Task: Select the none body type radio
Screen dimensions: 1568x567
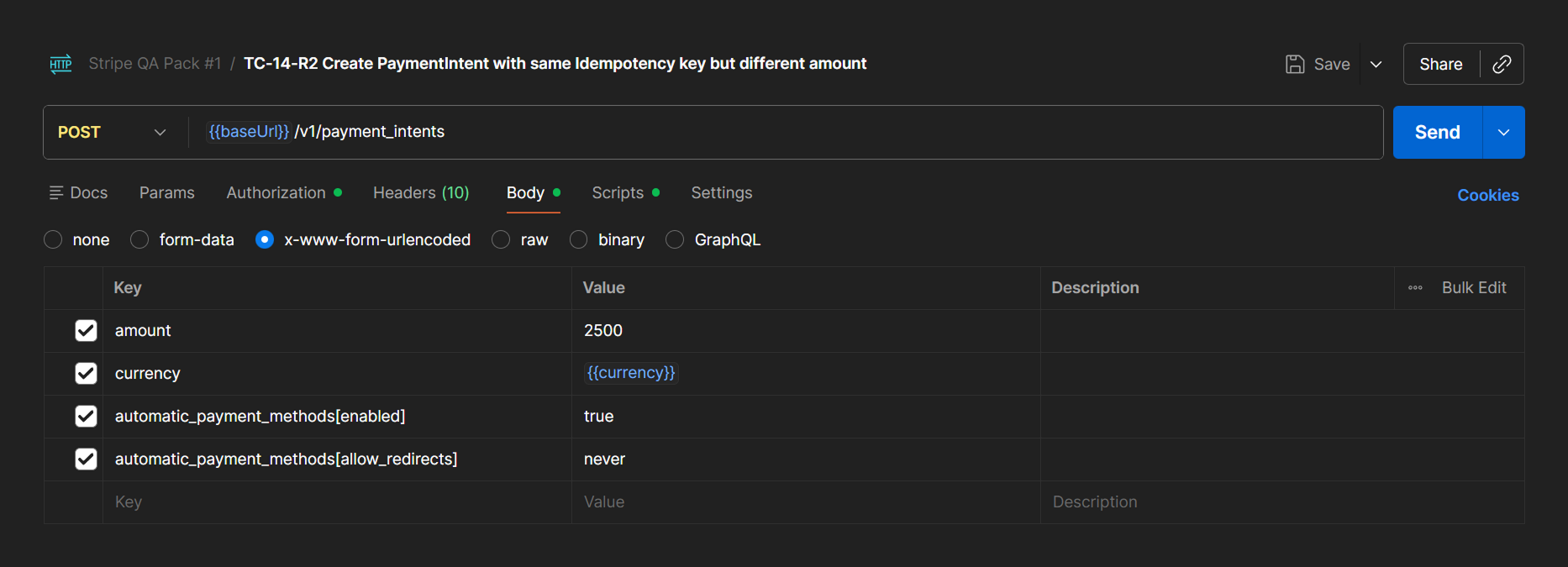Action: click(53, 239)
